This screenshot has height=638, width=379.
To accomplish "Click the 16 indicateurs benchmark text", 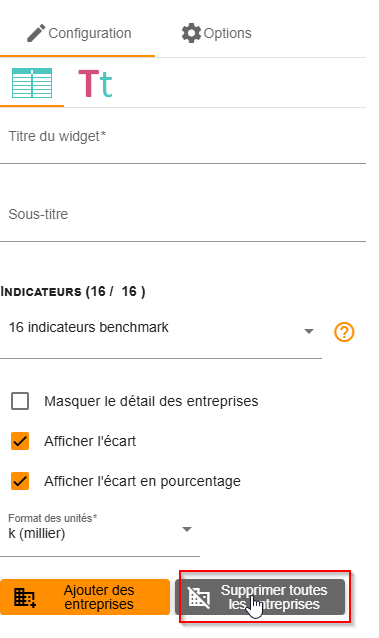I will tap(89, 327).
